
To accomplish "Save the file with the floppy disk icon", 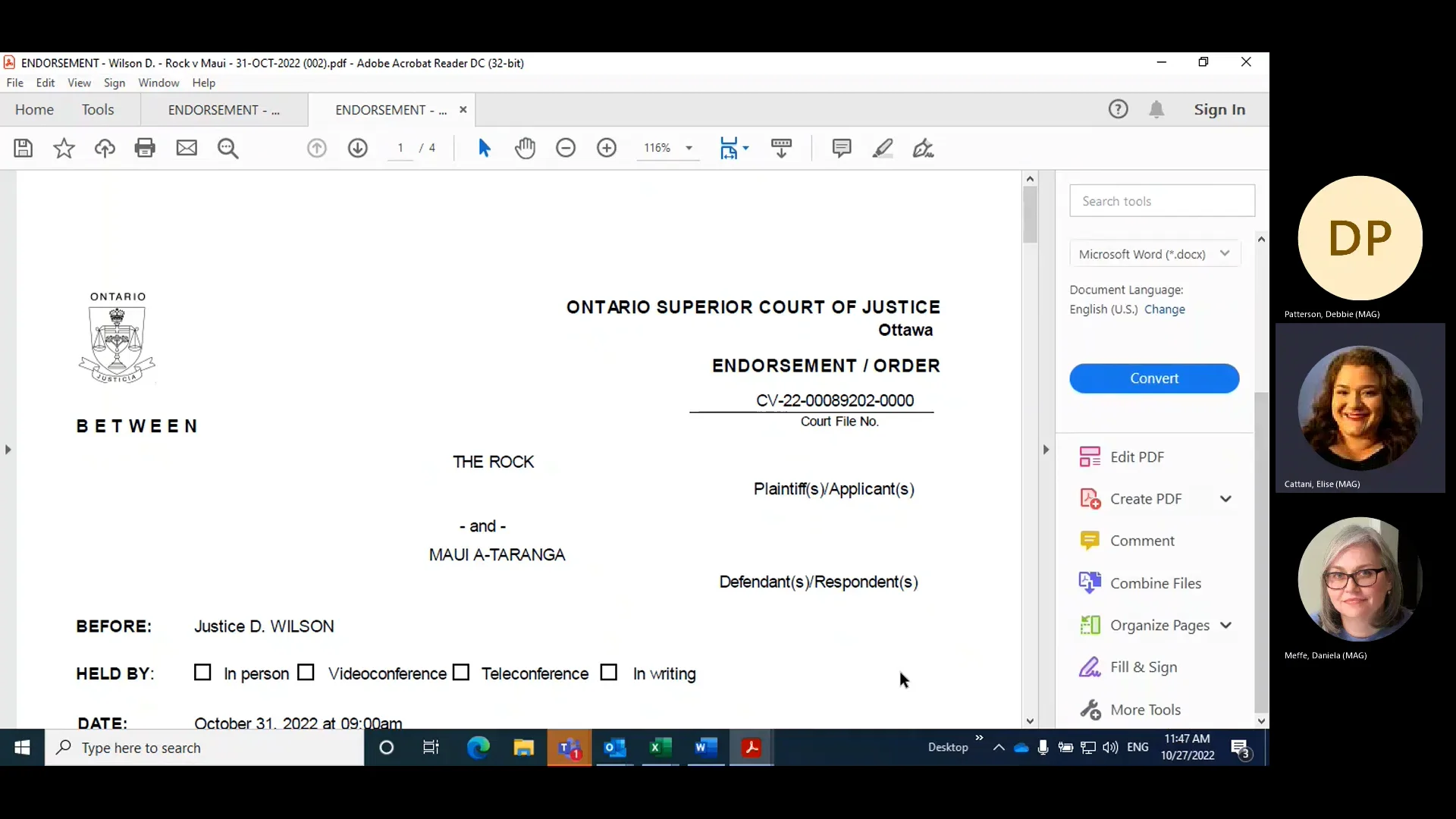I will click(x=24, y=148).
